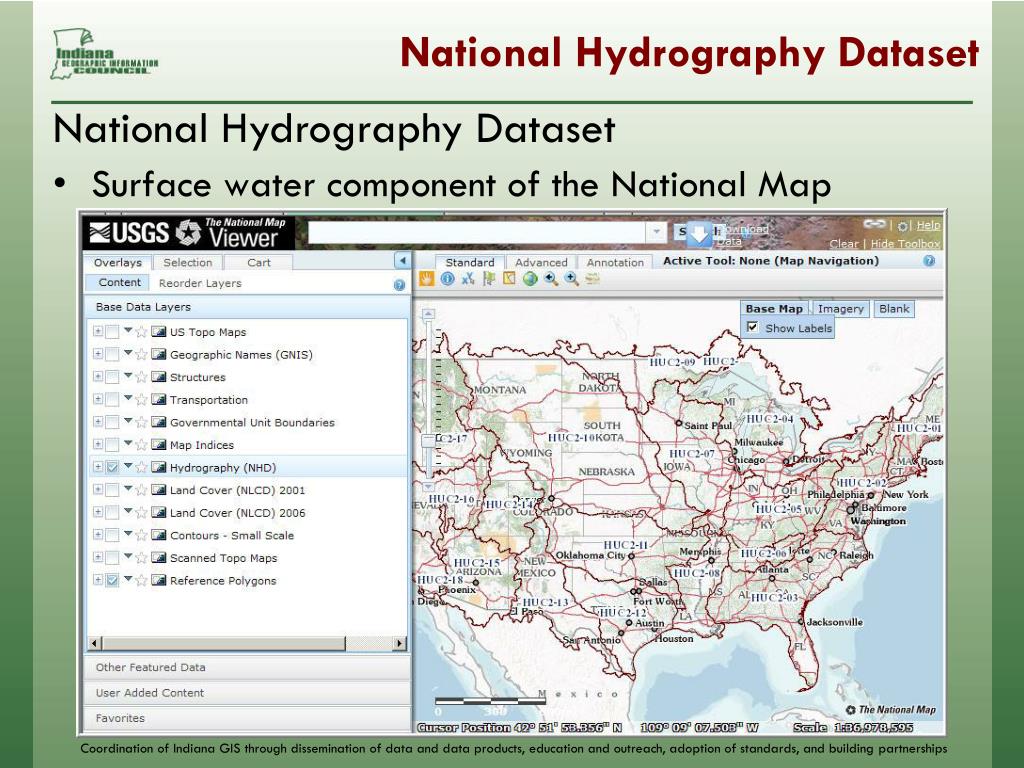The image size is (1024, 768).
Task: Click the chain link icon
Action: click(874, 225)
